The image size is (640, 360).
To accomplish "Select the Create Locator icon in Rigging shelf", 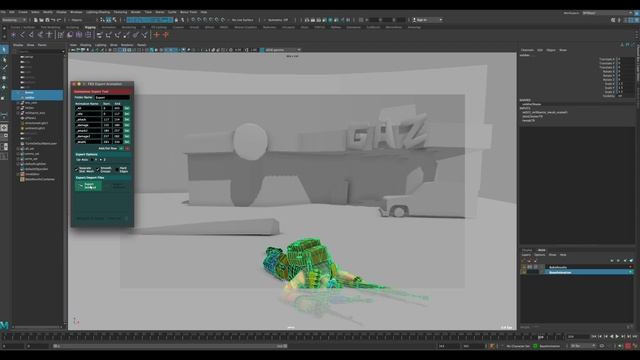I will pyautogui.click(x=13, y=35).
